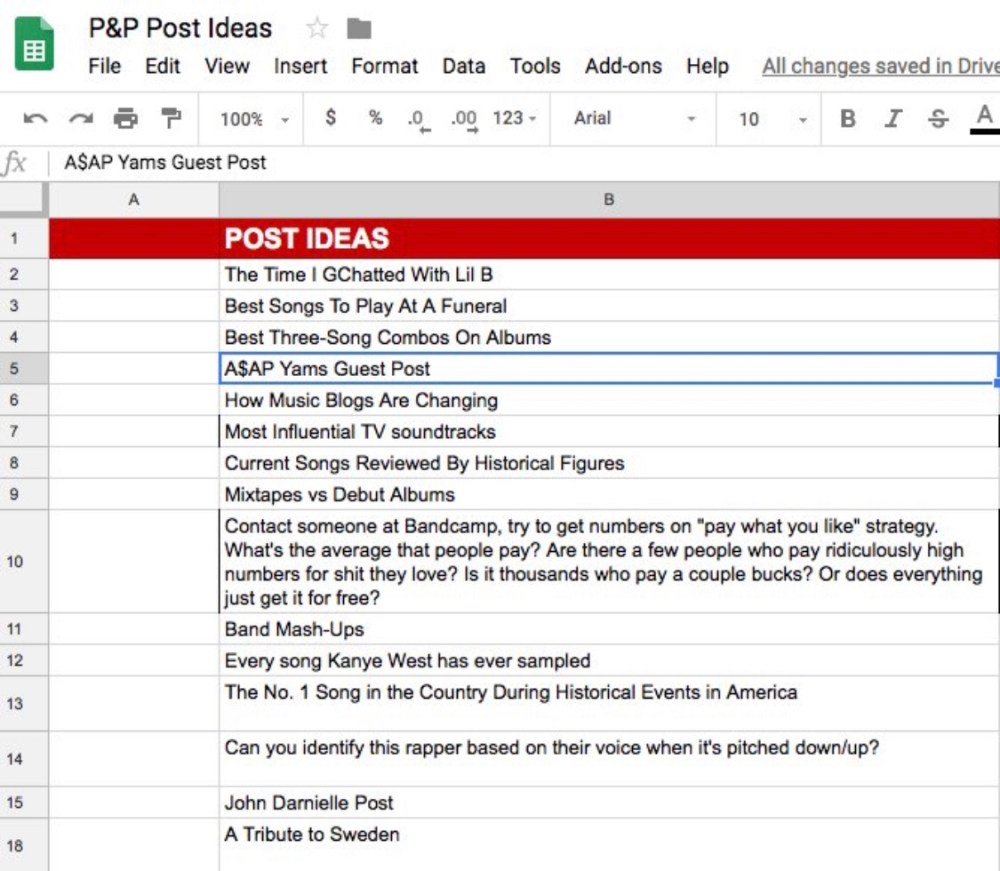Viewport: 1000px width, 871px height.
Task: Toggle strikethrough formatting
Action: tap(938, 119)
